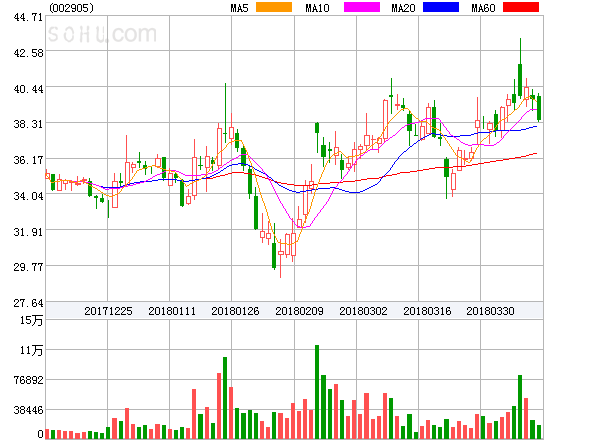The height and width of the screenshot is (440, 600).
Task: Click the 15万 volume axis label
Action: (31, 320)
